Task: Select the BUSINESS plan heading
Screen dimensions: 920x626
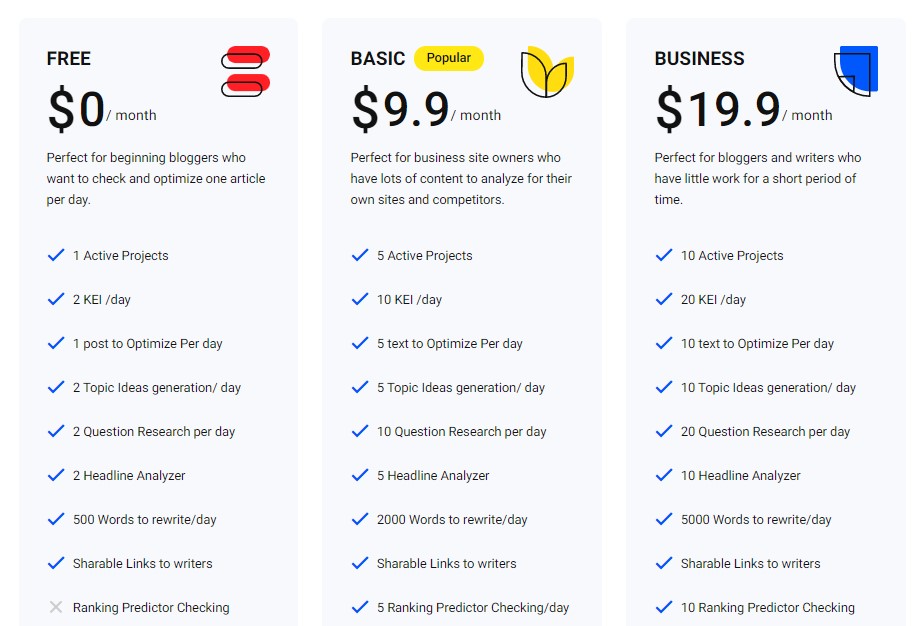Action: [x=699, y=59]
